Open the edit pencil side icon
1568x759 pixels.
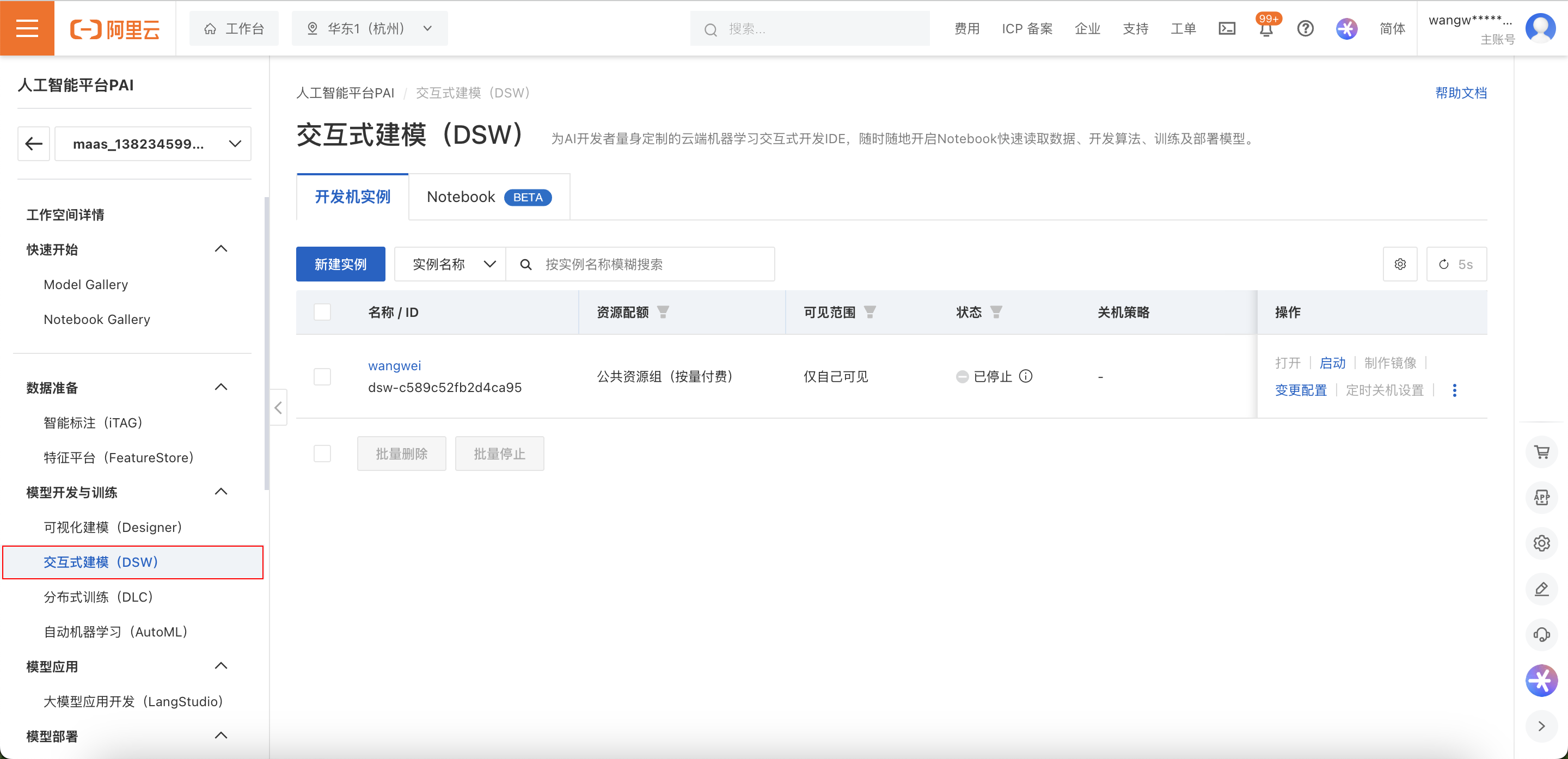pyautogui.click(x=1541, y=589)
